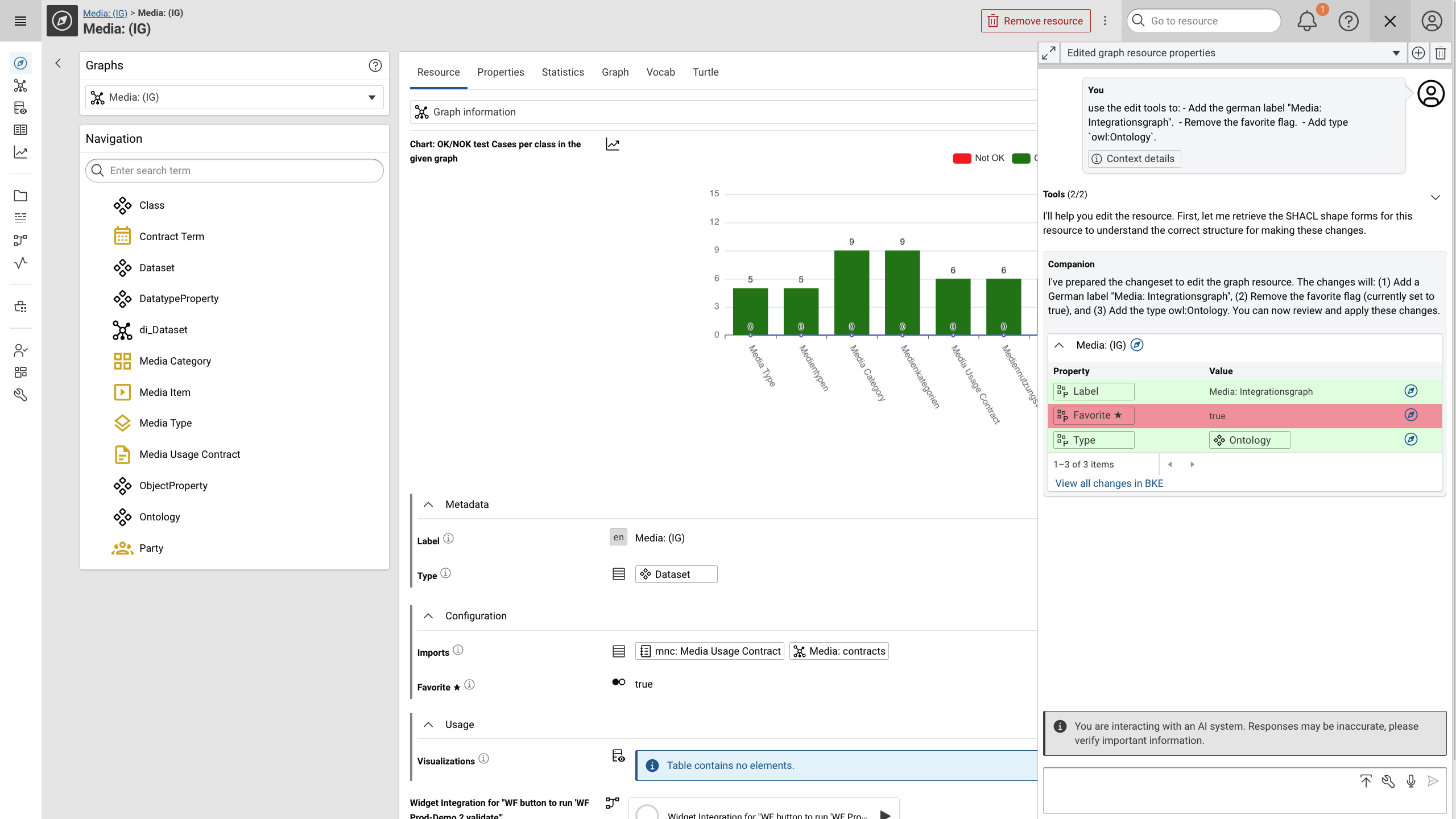Click in navigation search term field
Screen dimensions: 1456x819
coord(234,171)
